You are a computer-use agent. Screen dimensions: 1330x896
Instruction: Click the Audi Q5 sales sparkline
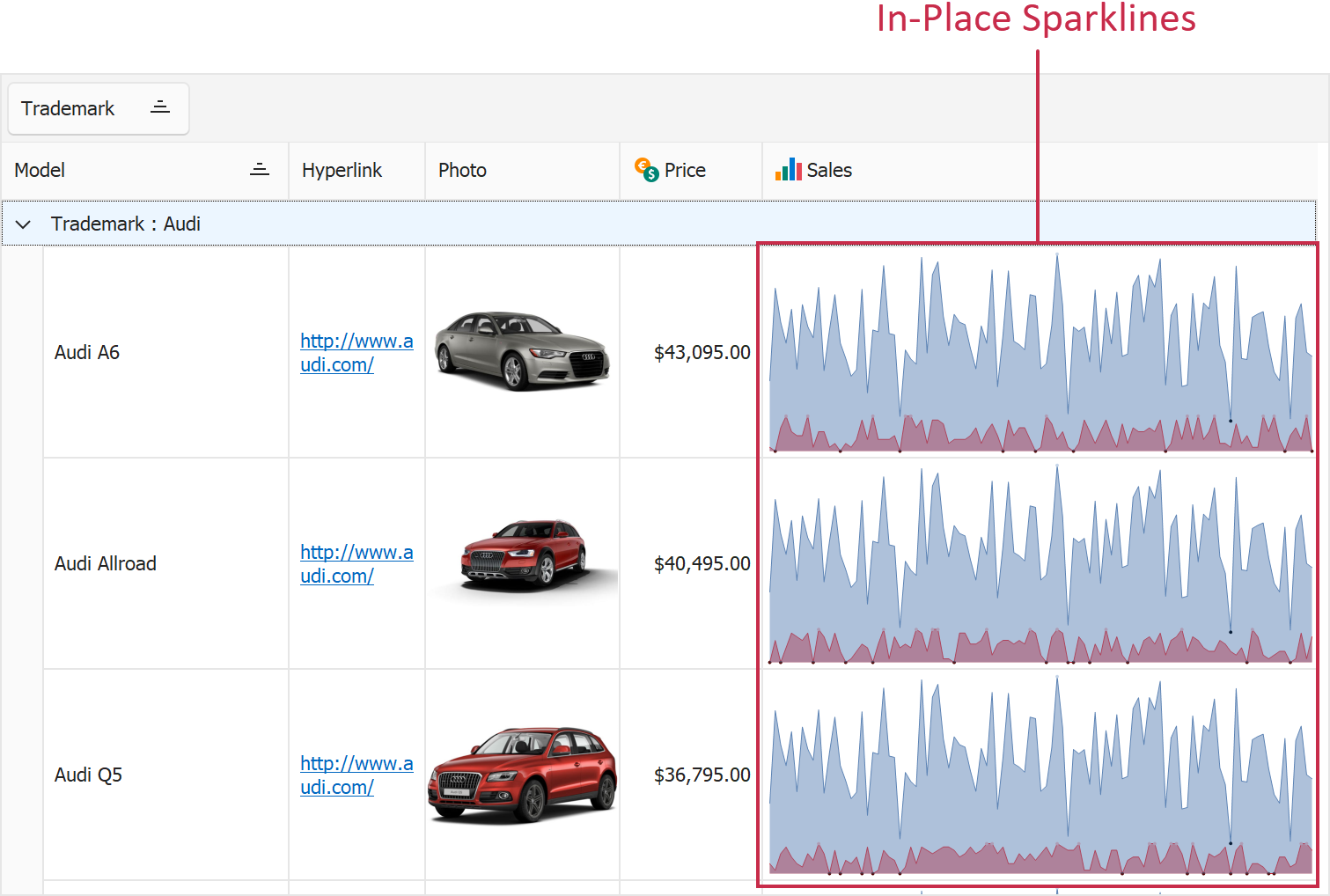pos(1039,775)
